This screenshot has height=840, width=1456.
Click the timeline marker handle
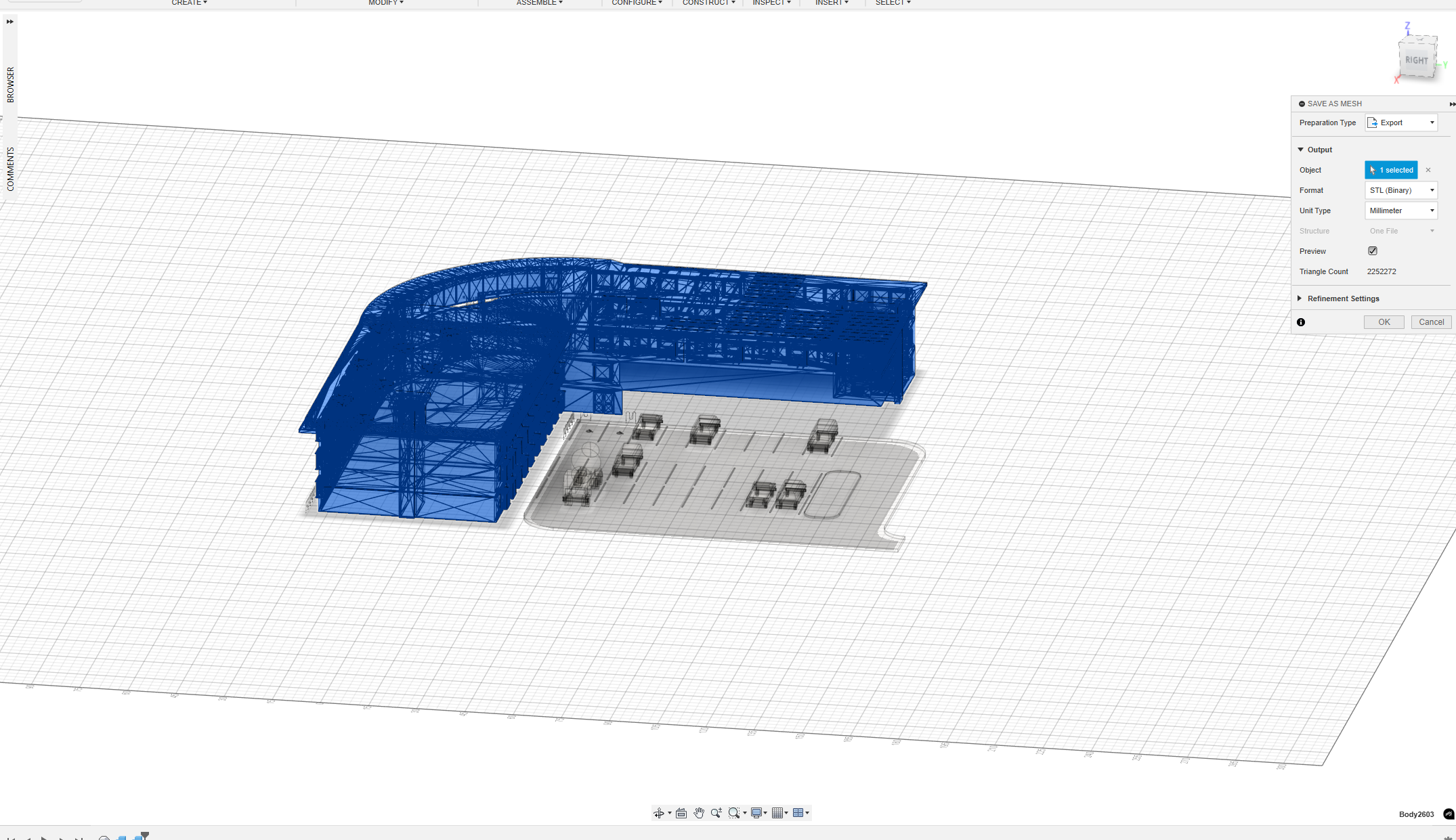click(x=145, y=835)
